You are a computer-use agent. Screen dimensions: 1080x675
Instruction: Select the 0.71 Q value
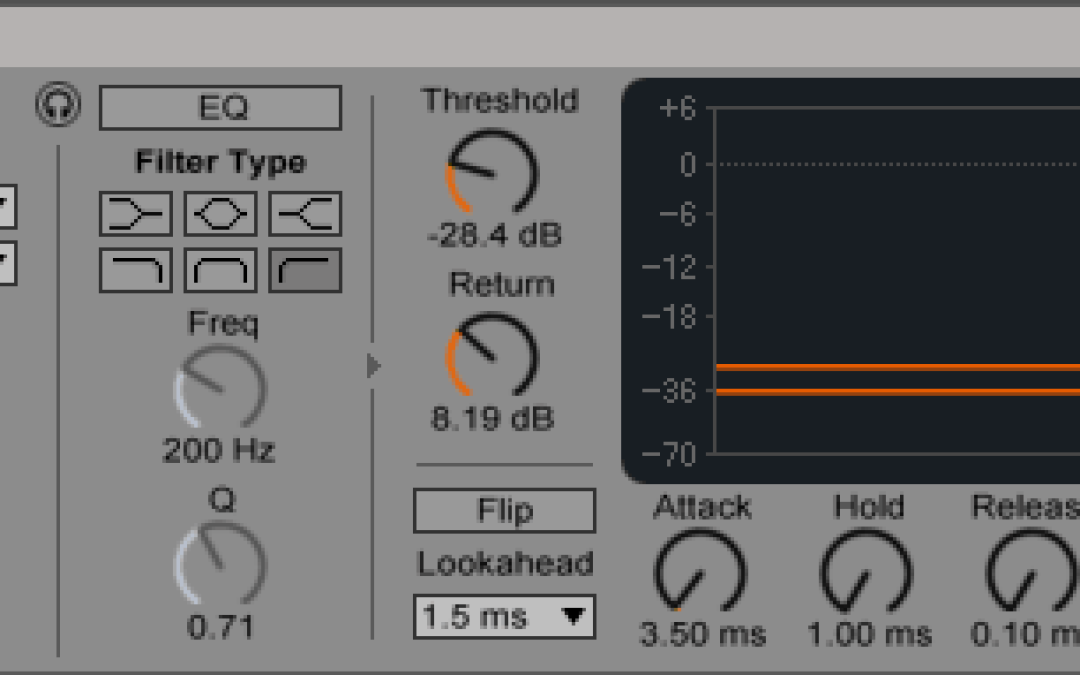(220, 627)
